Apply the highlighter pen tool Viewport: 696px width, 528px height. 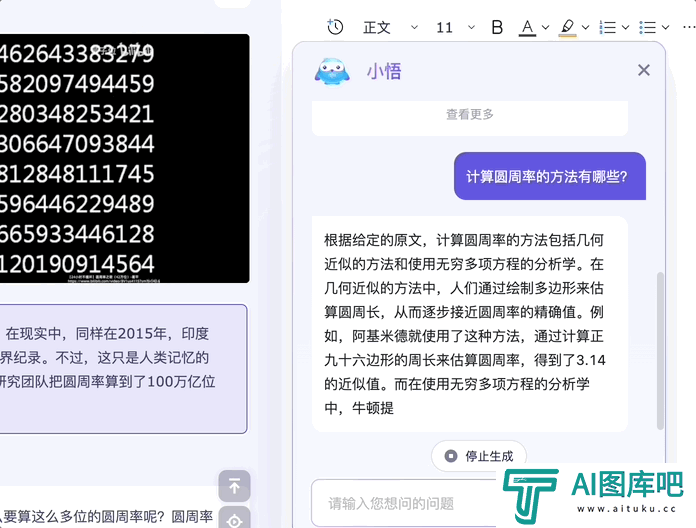point(567,28)
